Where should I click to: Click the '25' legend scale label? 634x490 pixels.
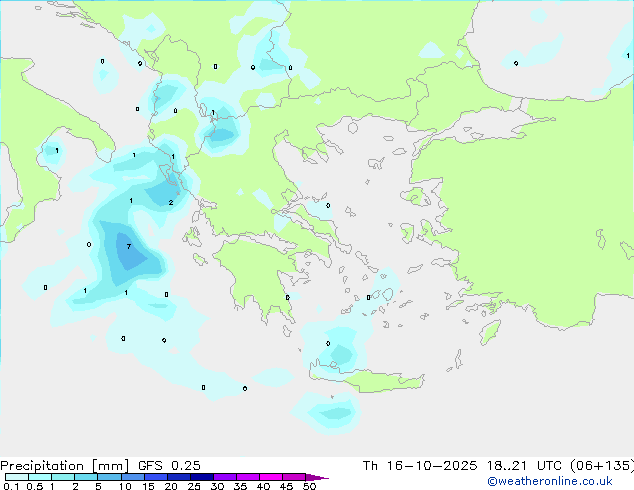coord(194,486)
